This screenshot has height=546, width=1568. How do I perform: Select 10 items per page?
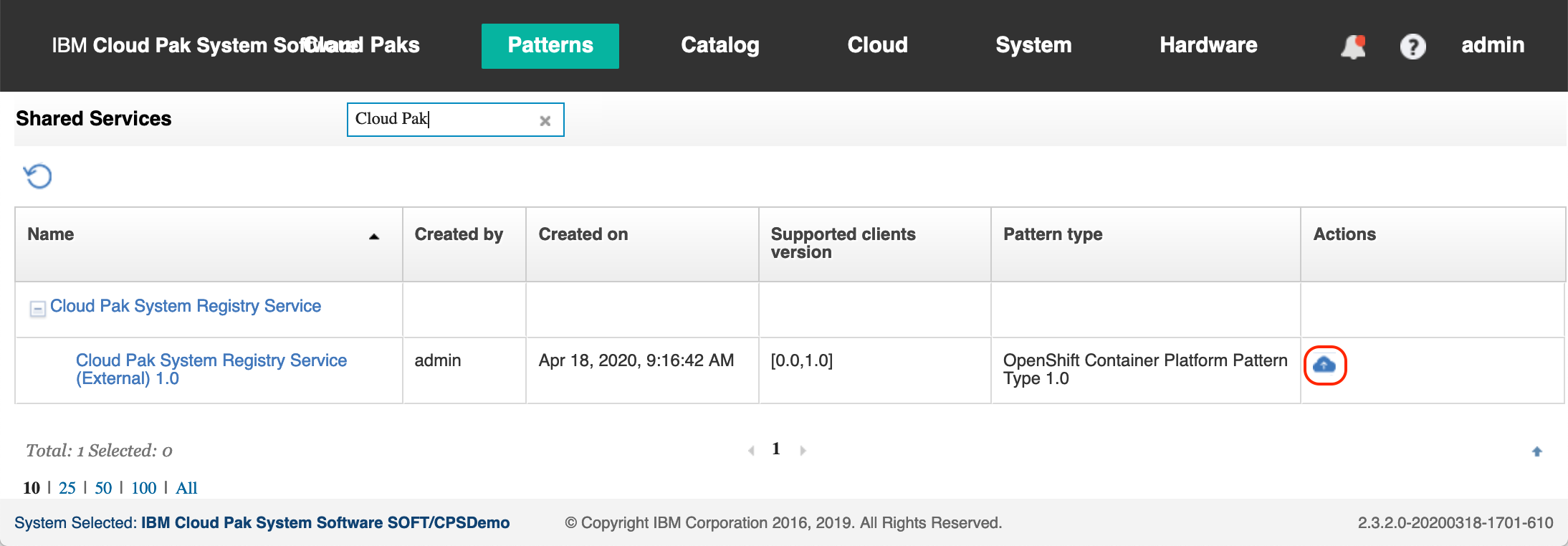(32, 488)
